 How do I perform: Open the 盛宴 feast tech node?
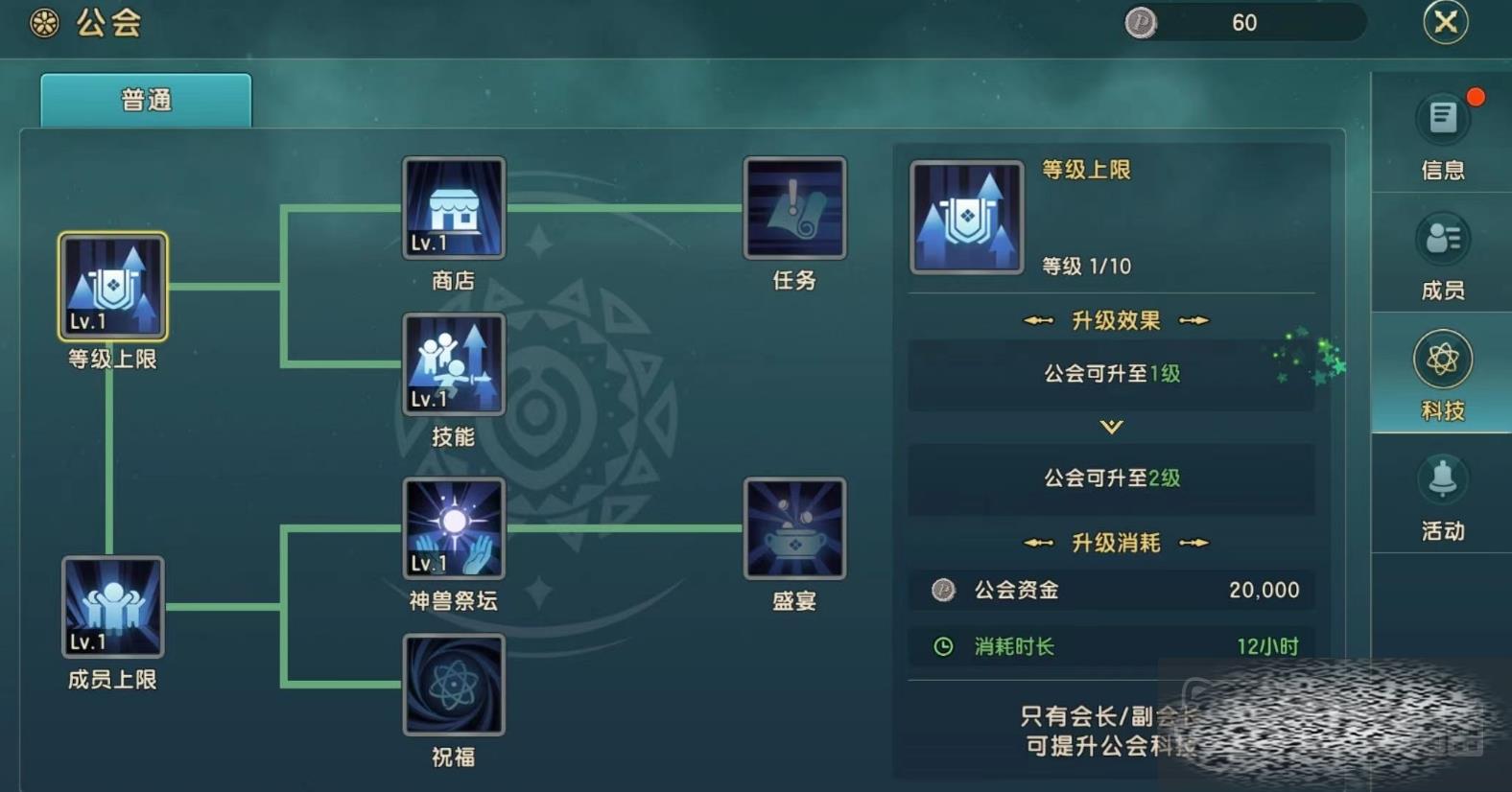coord(794,528)
